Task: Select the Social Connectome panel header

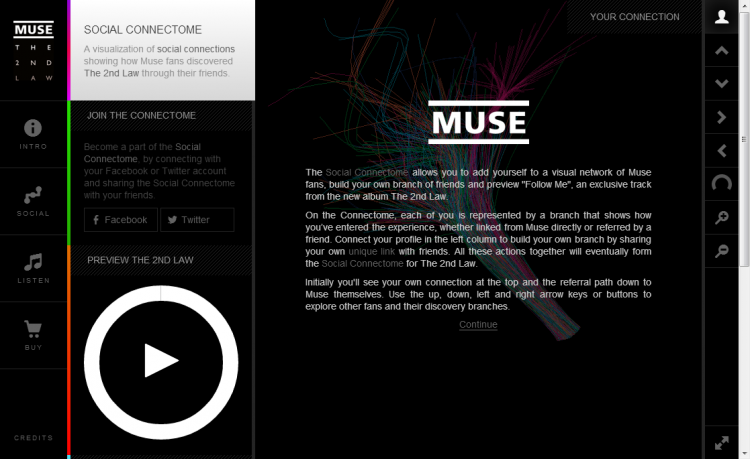Action: point(163,50)
